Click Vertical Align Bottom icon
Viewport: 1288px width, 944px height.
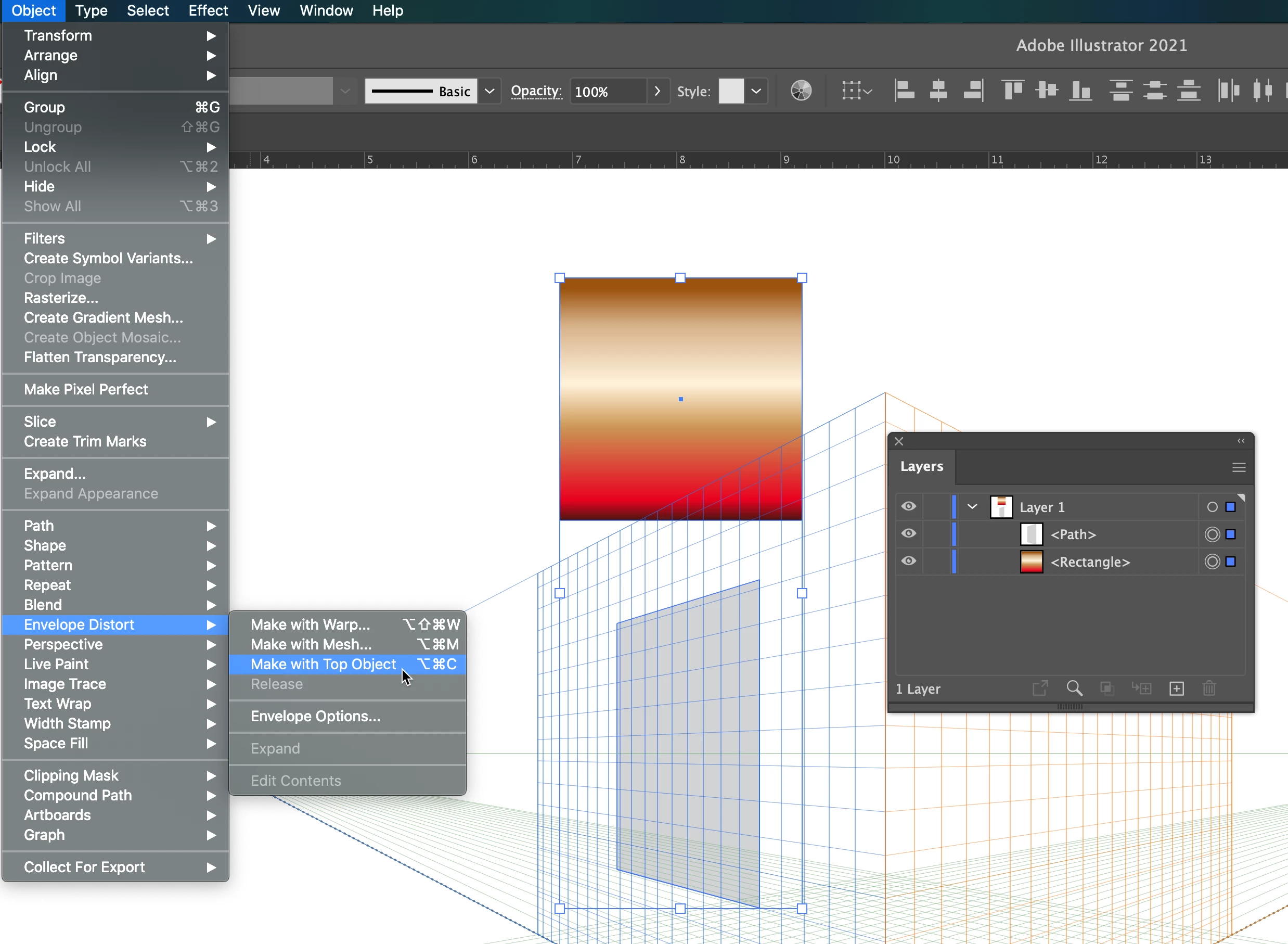coord(1080,91)
